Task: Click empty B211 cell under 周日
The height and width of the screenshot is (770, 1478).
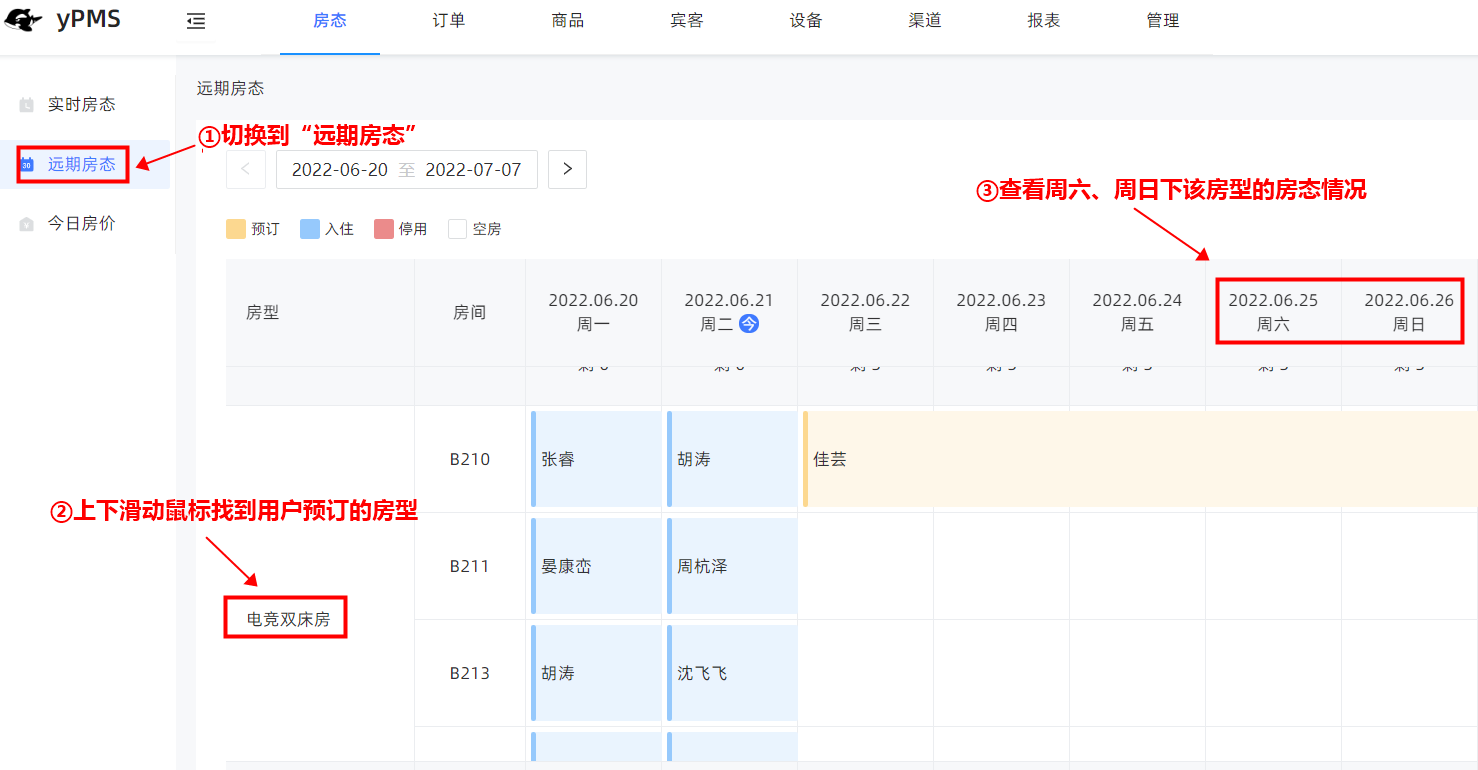Action: [1410, 566]
